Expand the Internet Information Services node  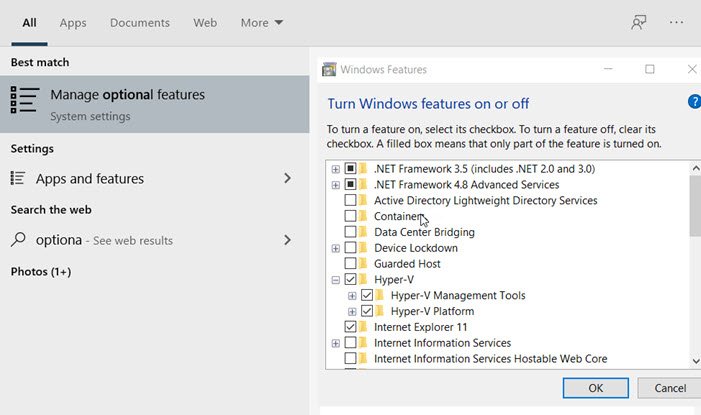pyautogui.click(x=336, y=343)
